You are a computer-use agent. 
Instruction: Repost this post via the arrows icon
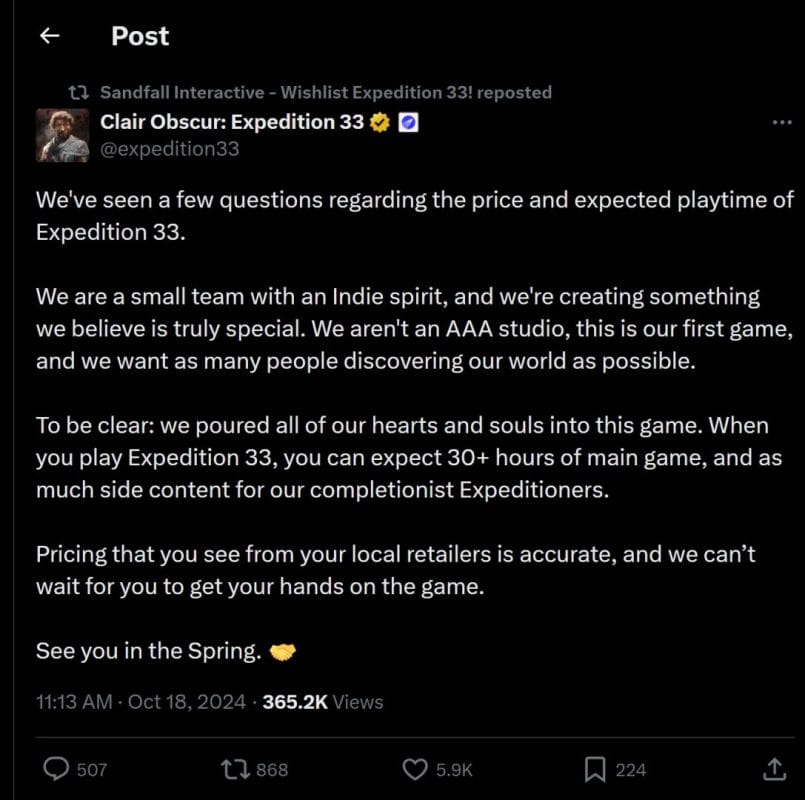(x=235, y=769)
